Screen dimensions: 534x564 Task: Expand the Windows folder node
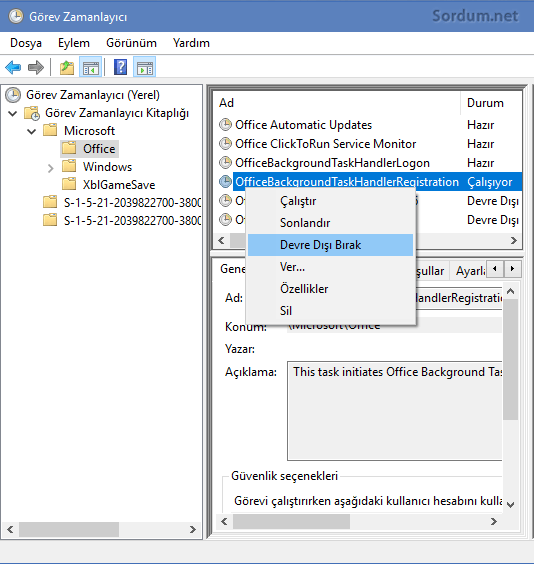coord(50,168)
